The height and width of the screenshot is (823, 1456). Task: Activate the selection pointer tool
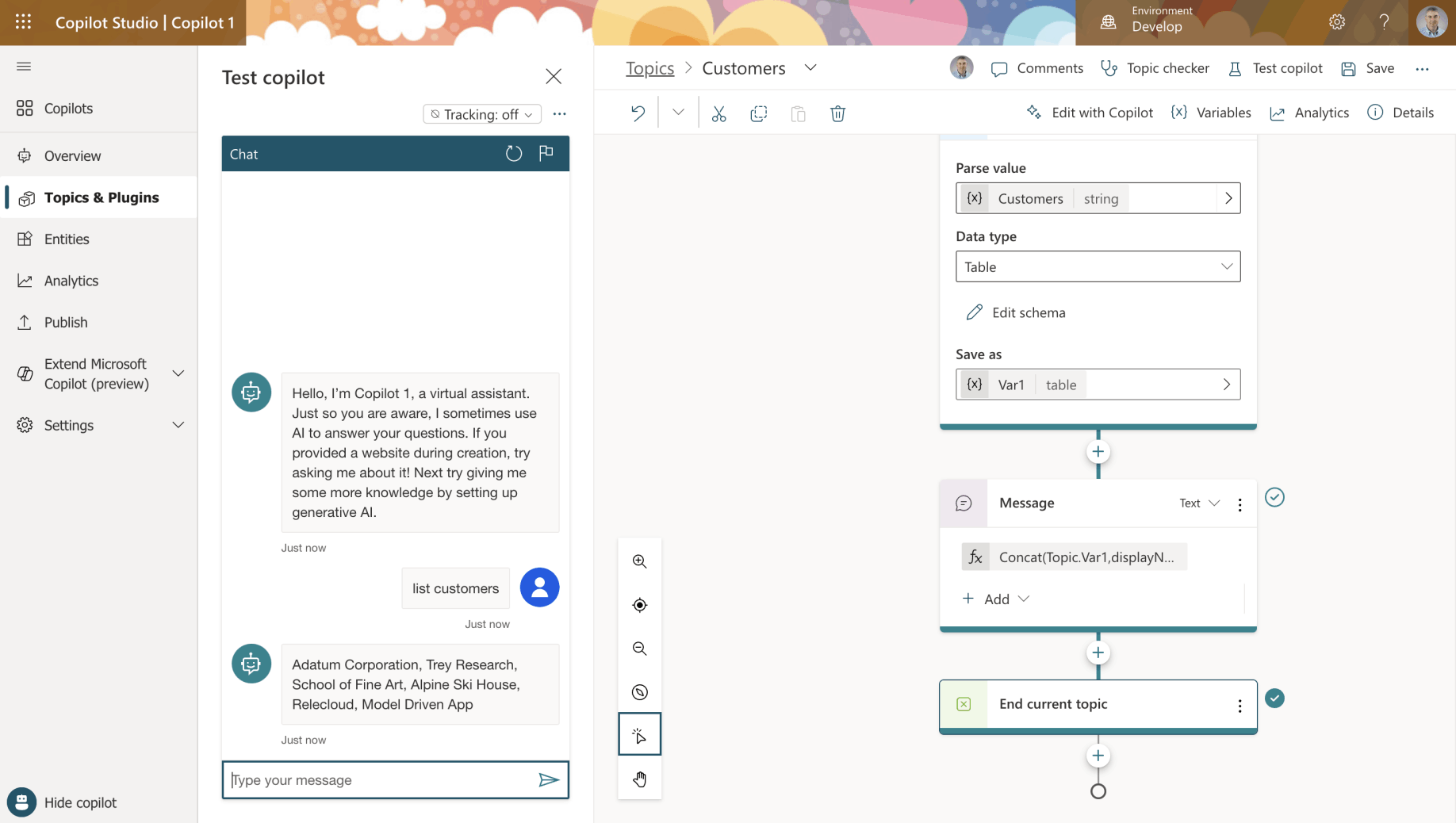[x=639, y=735]
